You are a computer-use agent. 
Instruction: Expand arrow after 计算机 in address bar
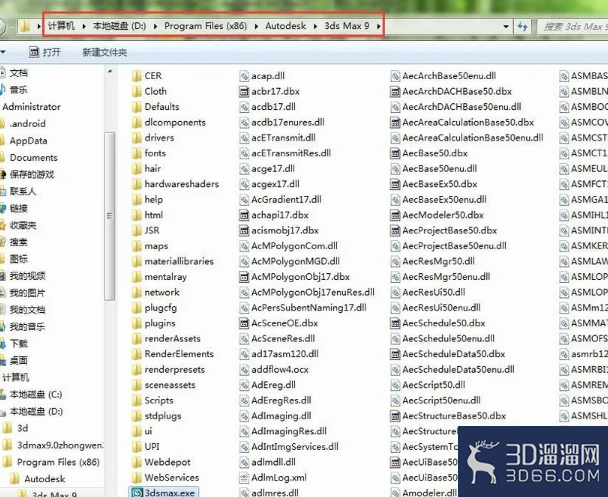pos(84,26)
